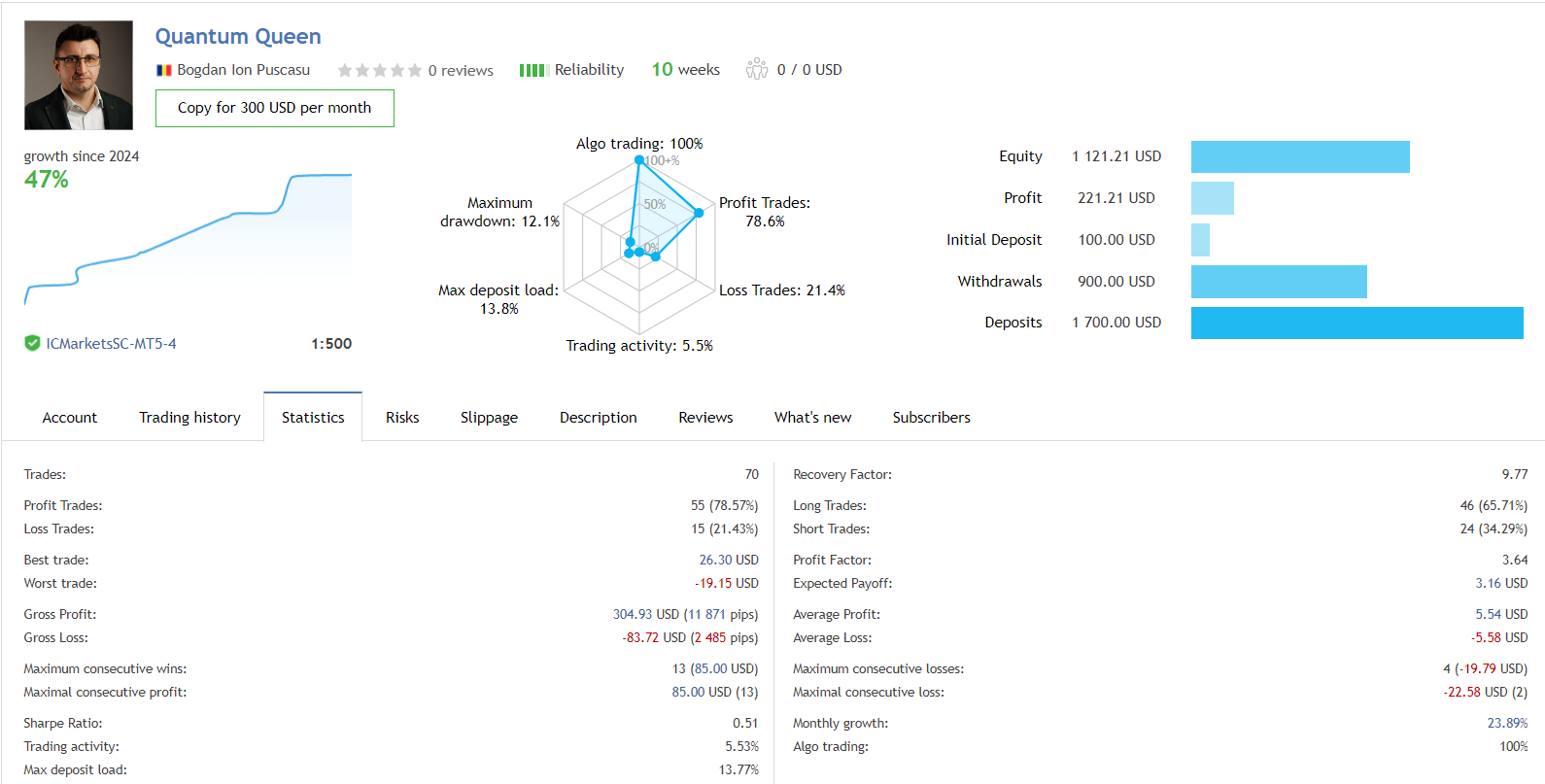1545x784 pixels.
Task: Select the Statistics tab
Action: (x=313, y=418)
